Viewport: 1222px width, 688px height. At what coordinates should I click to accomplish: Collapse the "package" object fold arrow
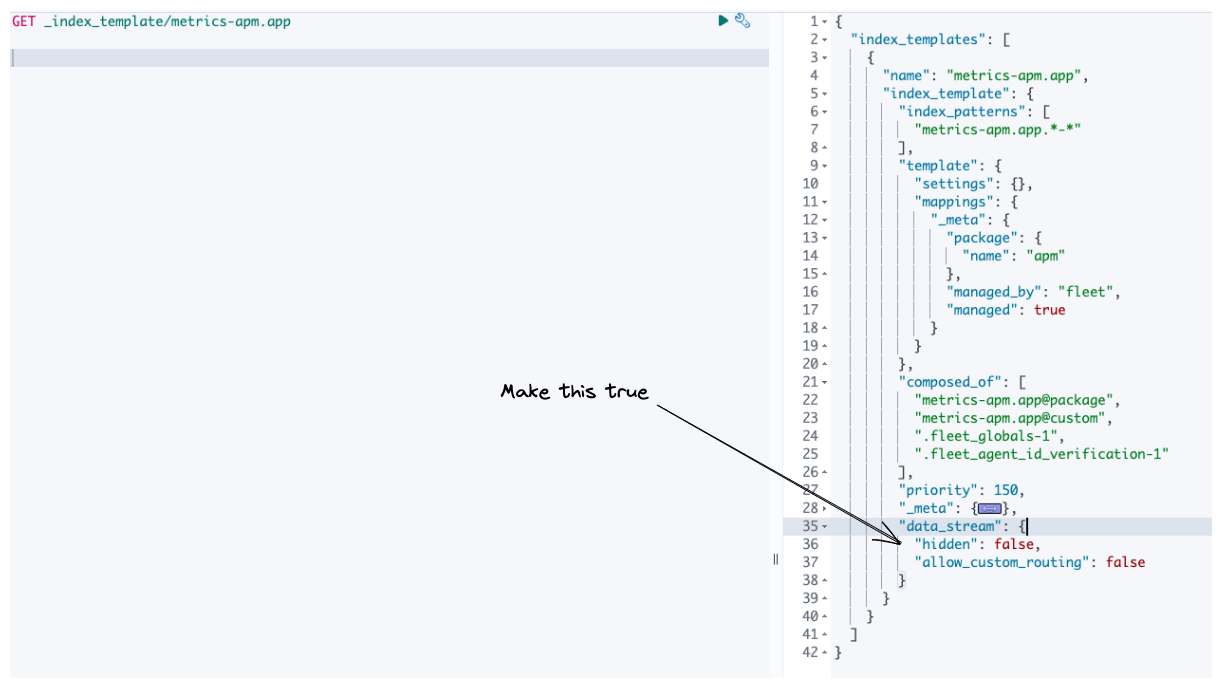point(823,237)
